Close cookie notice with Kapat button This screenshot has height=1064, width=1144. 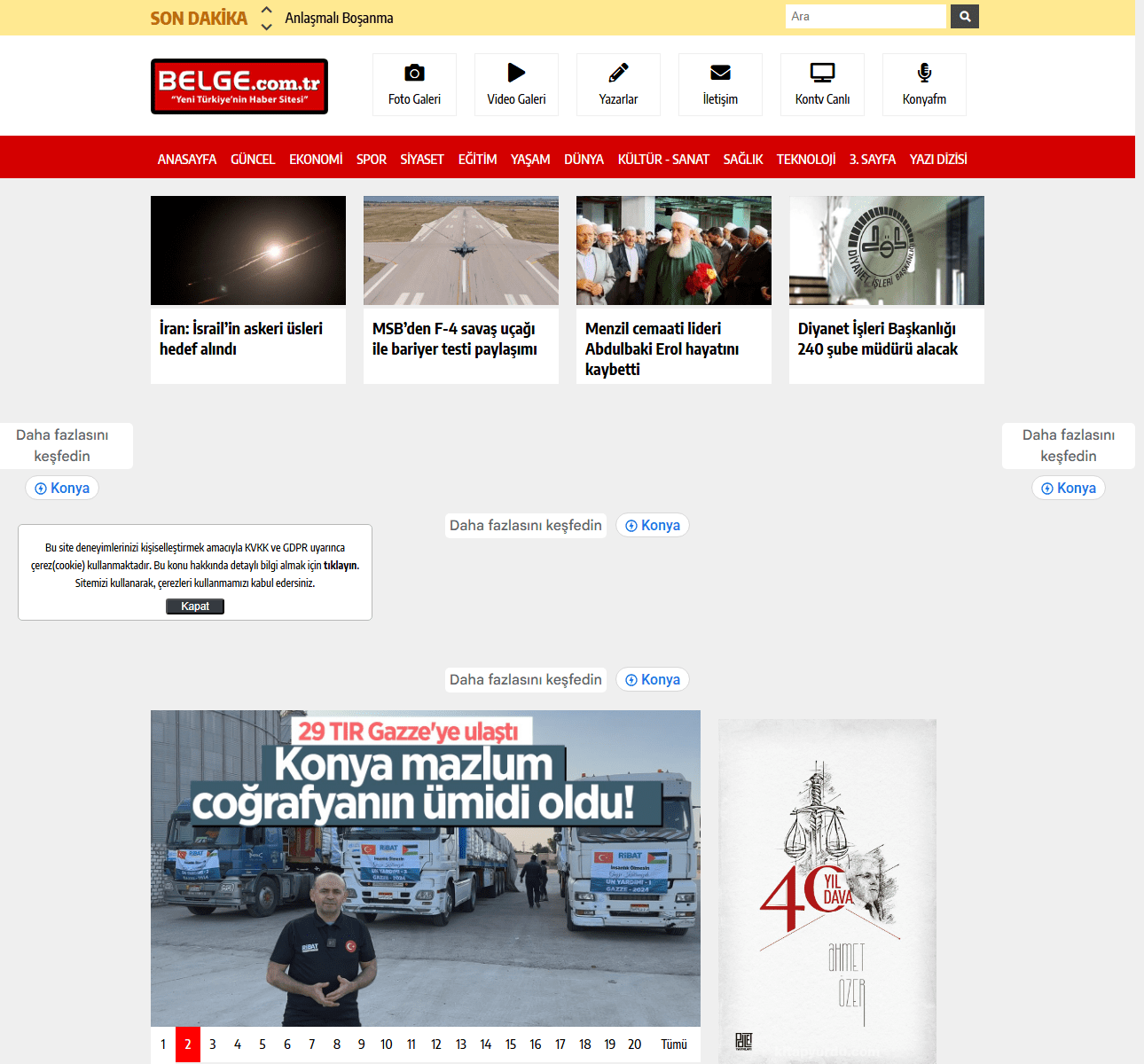tap(195, 606)
